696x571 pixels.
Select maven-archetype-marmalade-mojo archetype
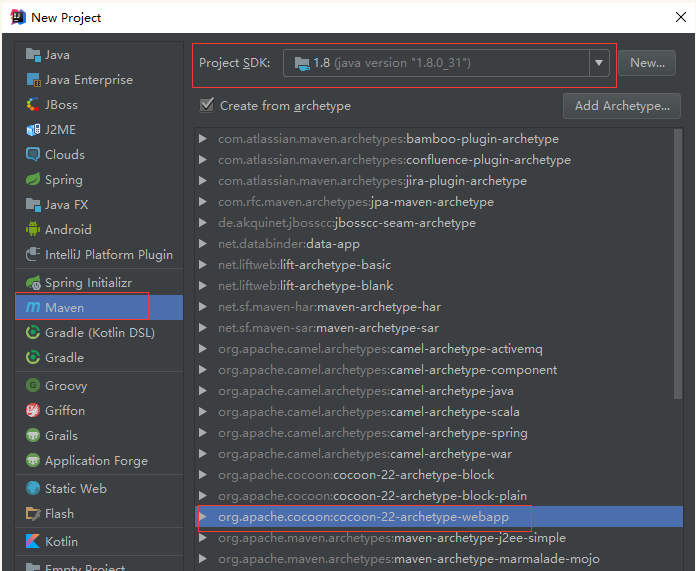(409, 559)
